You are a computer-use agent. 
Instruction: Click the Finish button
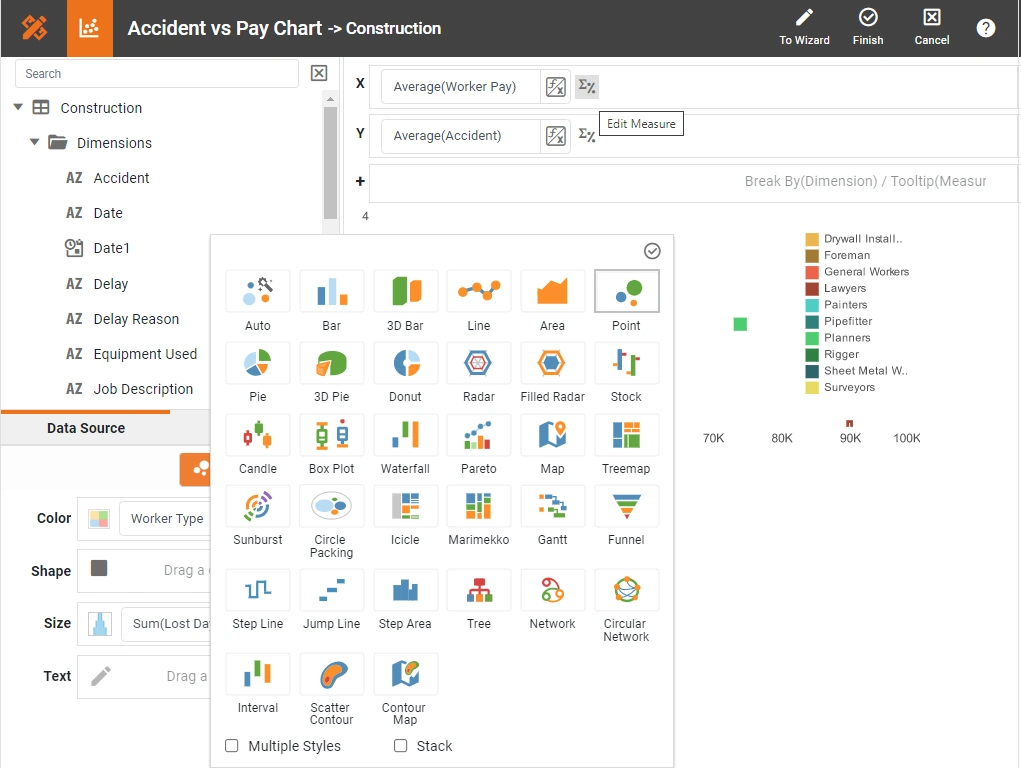point(867,26)
